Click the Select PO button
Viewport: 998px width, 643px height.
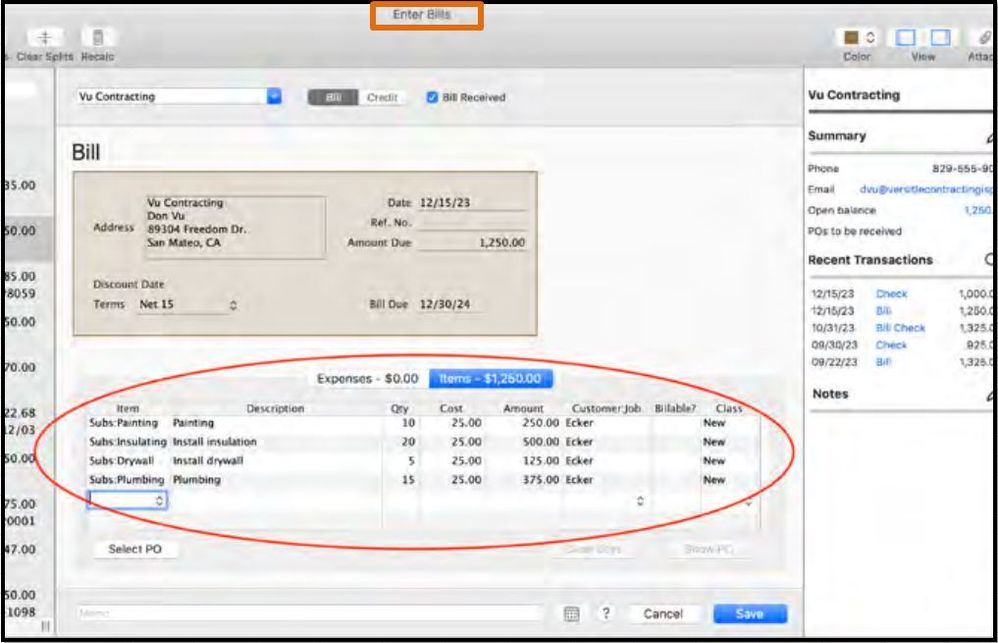[x=135, y=549]
